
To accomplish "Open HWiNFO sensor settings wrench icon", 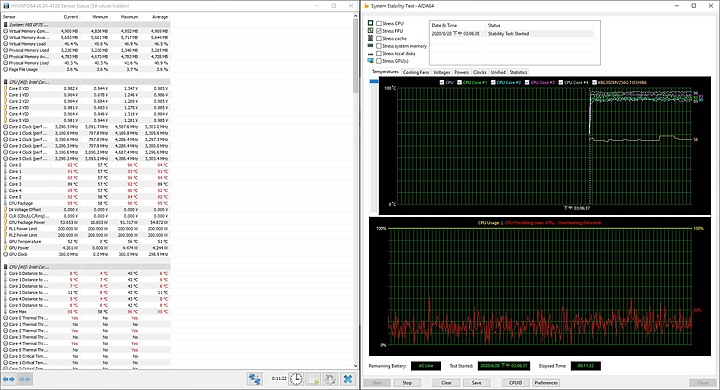I will click(x=330, y=379).
